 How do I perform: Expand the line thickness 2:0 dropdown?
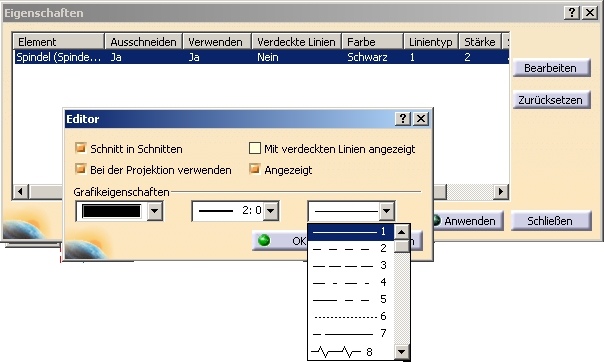pyautogui.click(x=271, y=211)
